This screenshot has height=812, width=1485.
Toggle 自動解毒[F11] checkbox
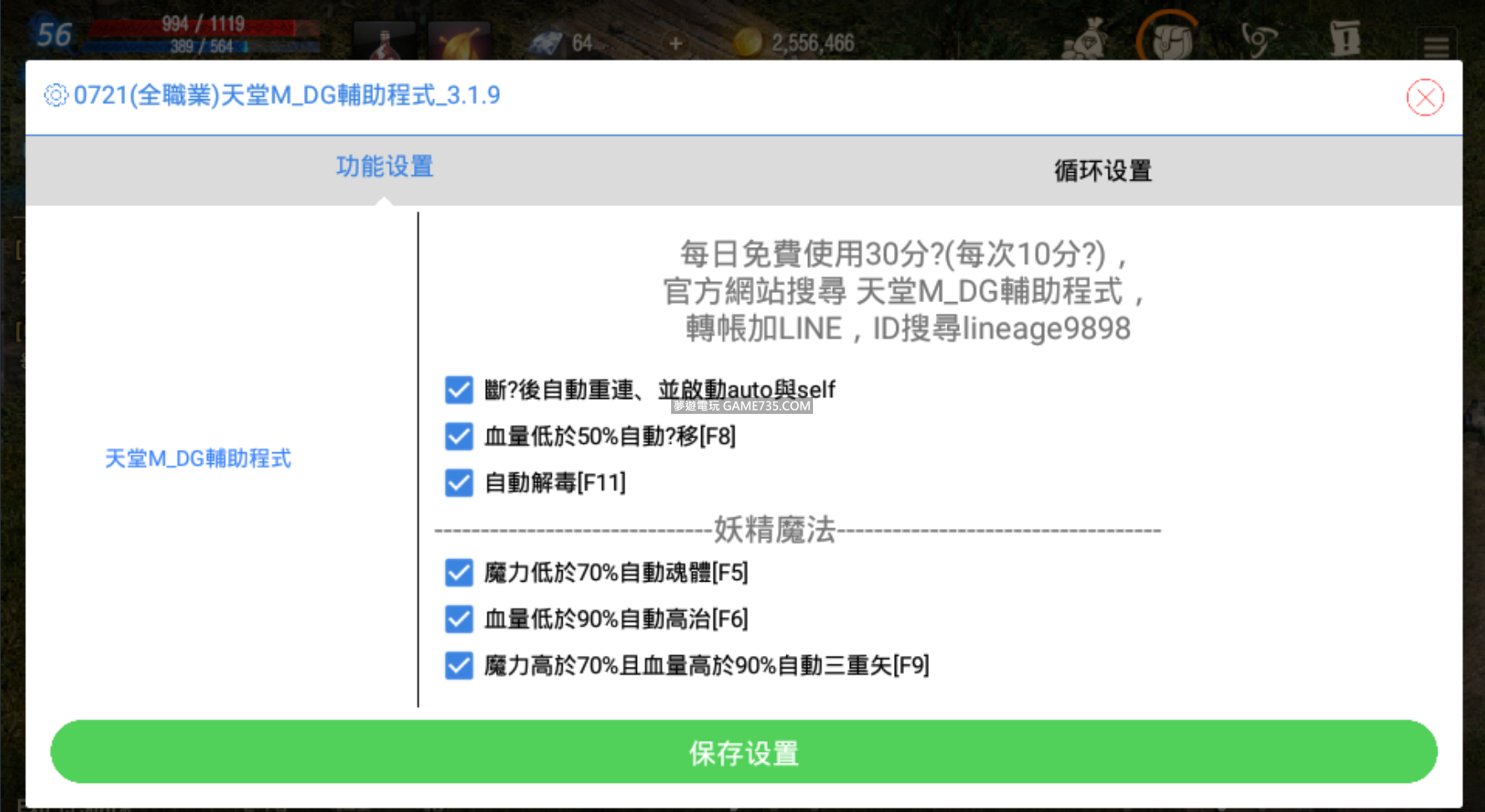tap(459, 482)
